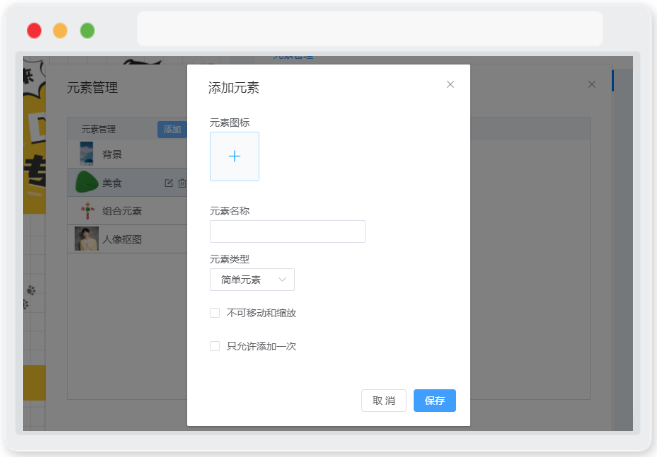Click the 组合元素 flower thumbnail
Screen dimensions: 657x457
[x=87, y=211]
